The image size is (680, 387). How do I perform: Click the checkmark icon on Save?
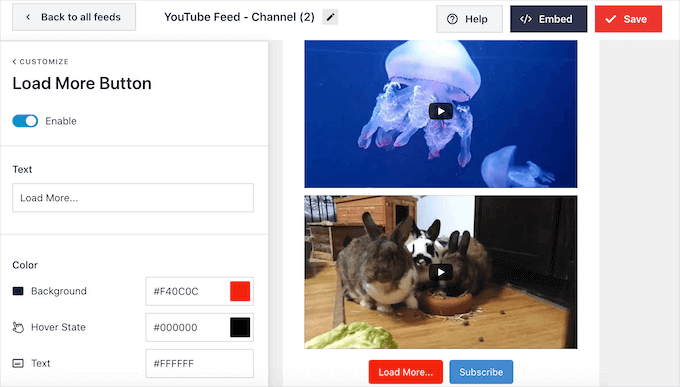coord(611,19)
